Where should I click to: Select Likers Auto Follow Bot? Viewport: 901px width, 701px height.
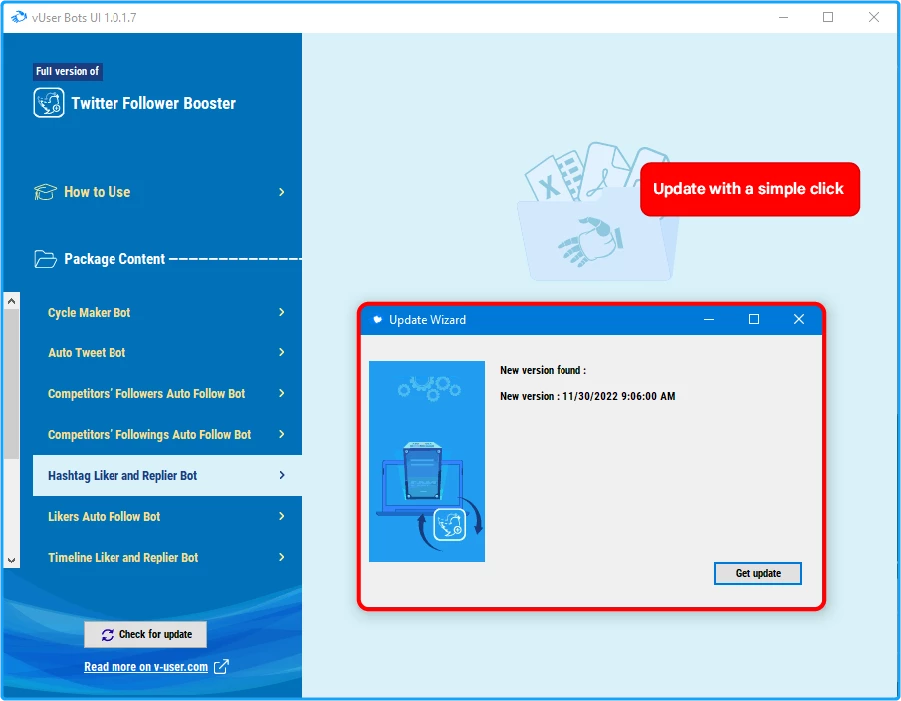(x=167, y=516)
